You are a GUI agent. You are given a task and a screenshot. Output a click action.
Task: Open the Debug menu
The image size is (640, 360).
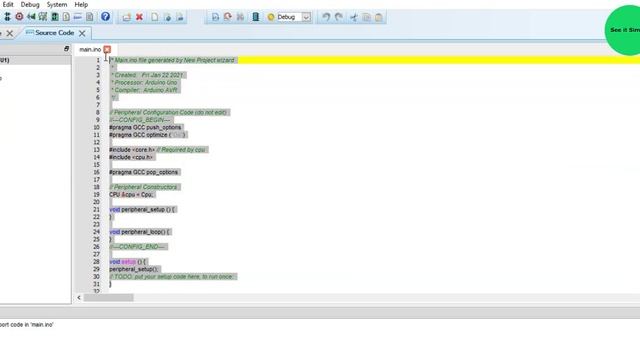[x=30, y=4]
